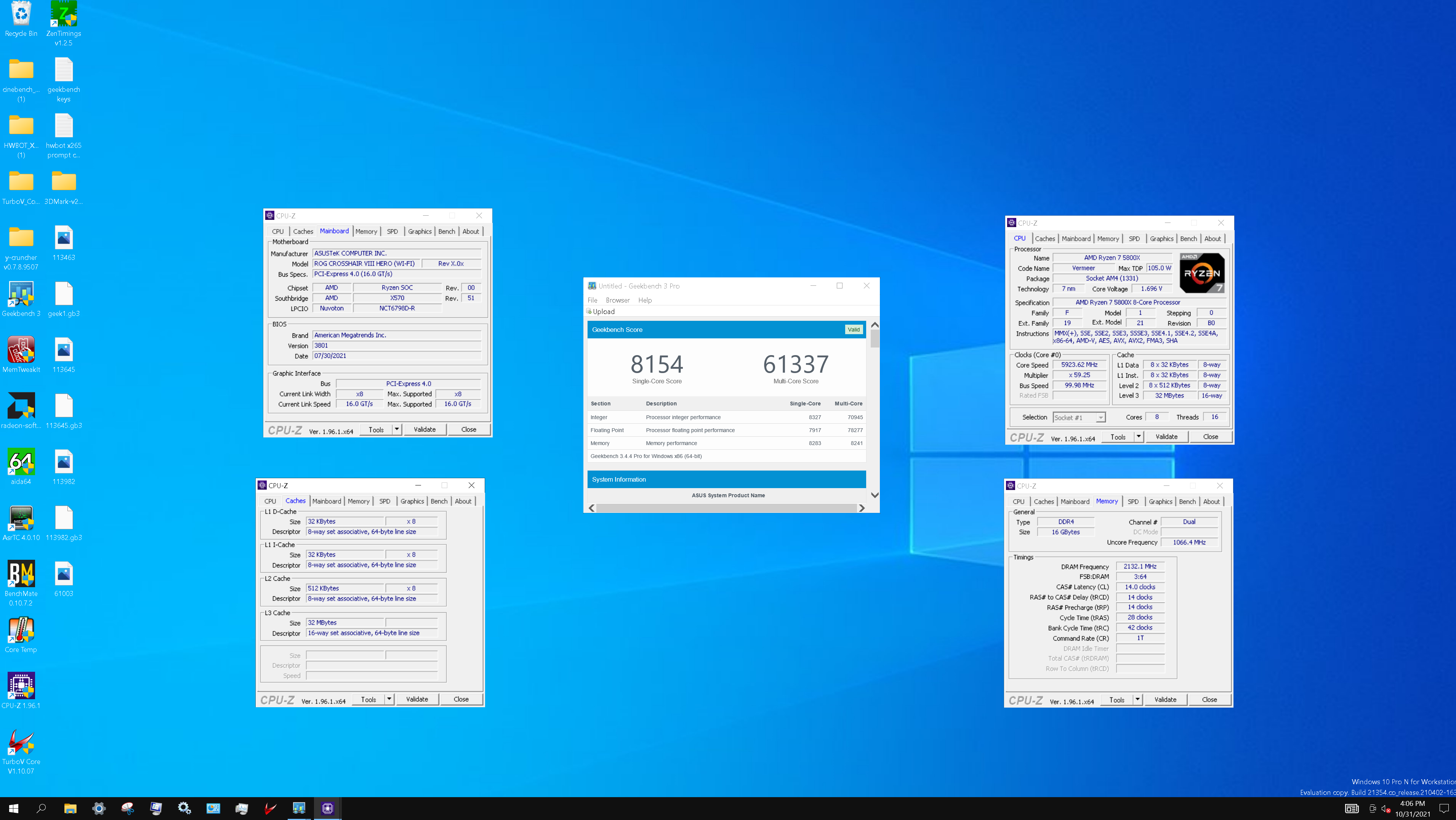Select the aida64 desktop shortcut

pyautogui.click(x=21, y=467)
